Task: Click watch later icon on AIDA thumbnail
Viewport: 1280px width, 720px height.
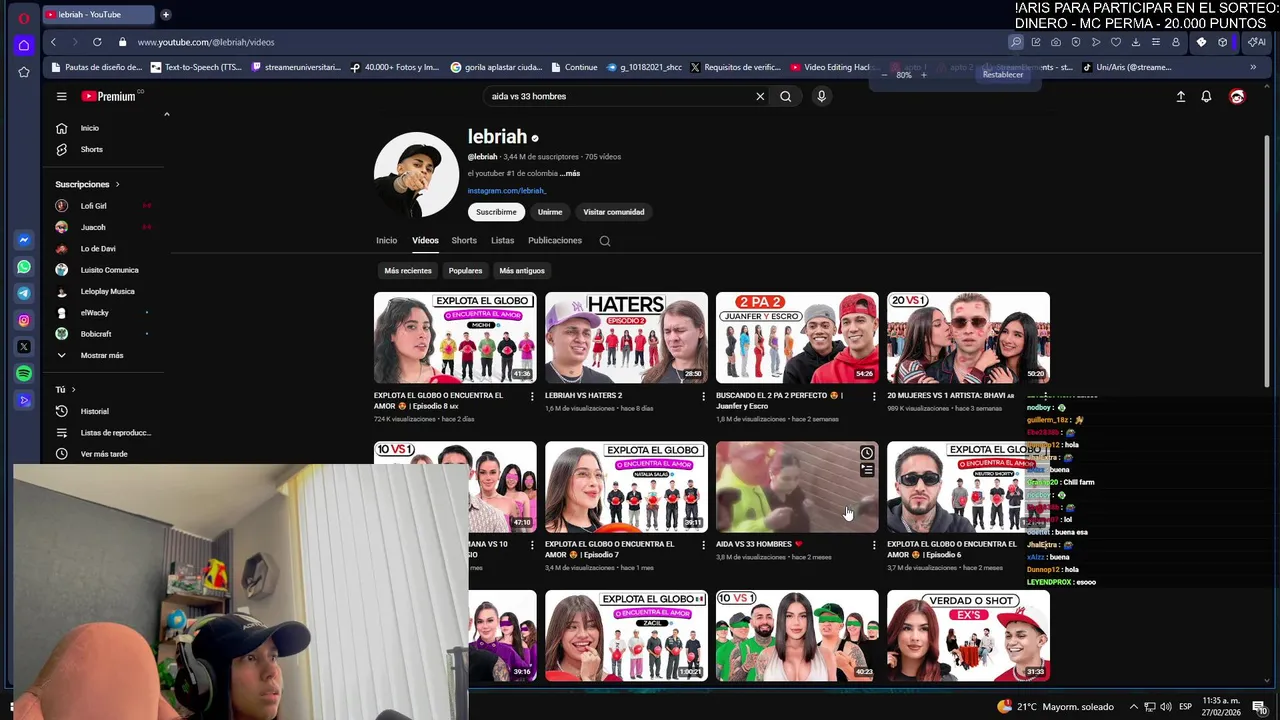Action: (867, 453)
